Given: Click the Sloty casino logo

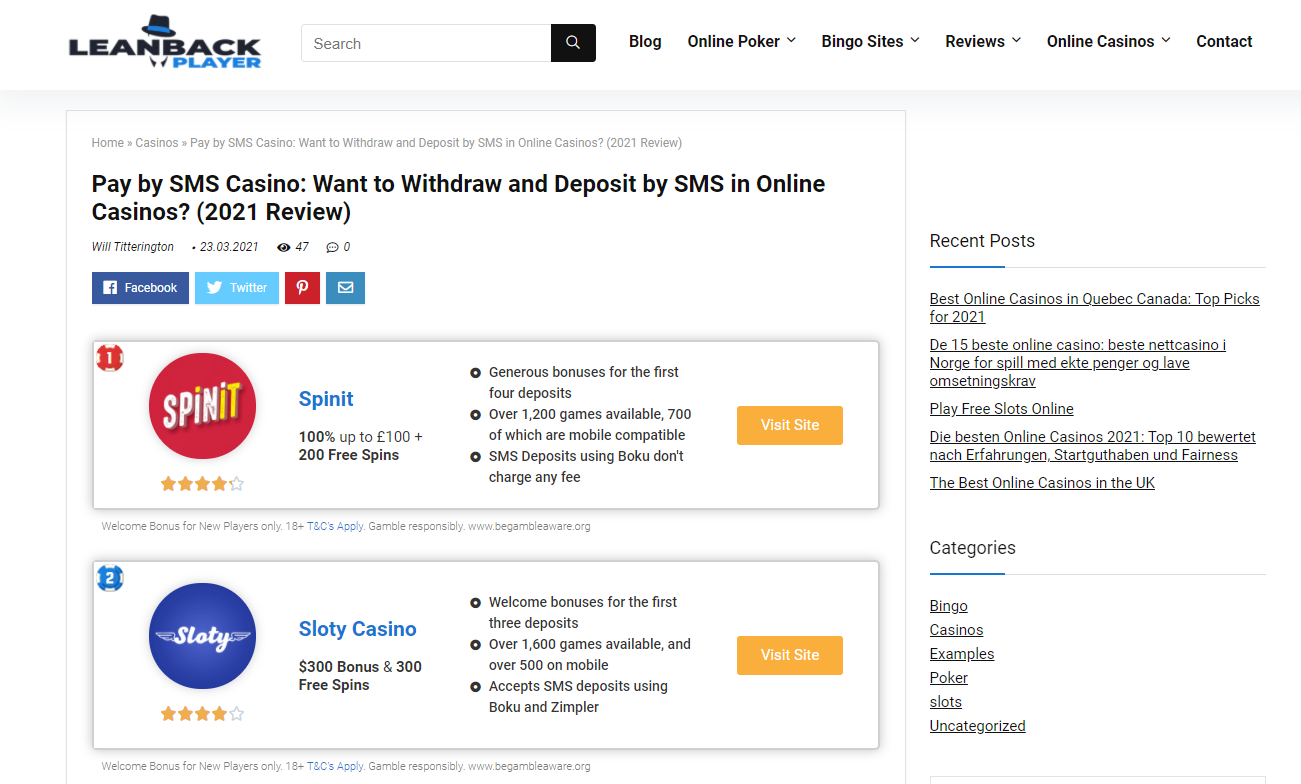Looking at the screenshot, I should click(x=202, y=636).
